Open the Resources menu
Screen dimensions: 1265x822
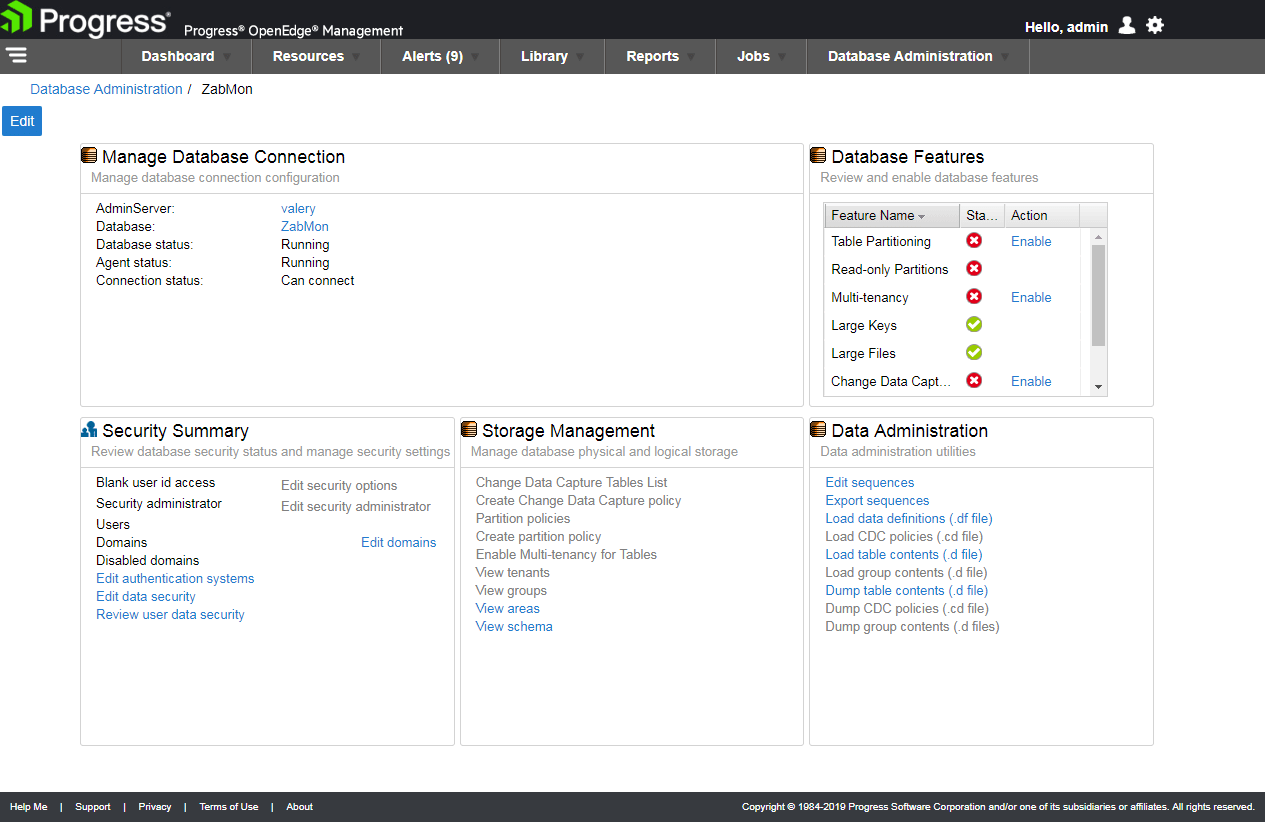point(316,56)
